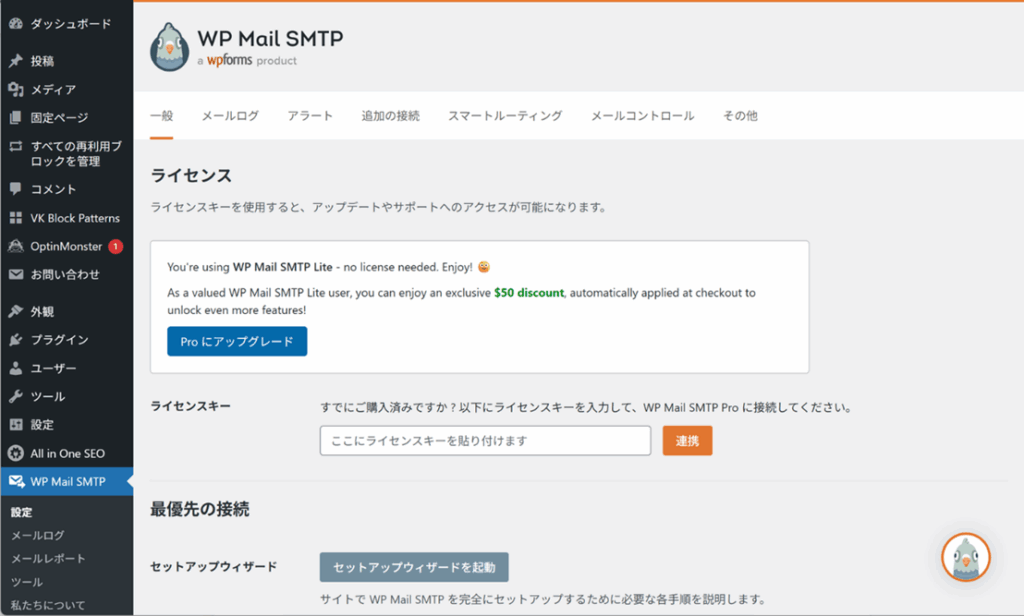Click the orange 連携 button
This screenshot has width=1024, height=616.
click(x=687, y=441)
